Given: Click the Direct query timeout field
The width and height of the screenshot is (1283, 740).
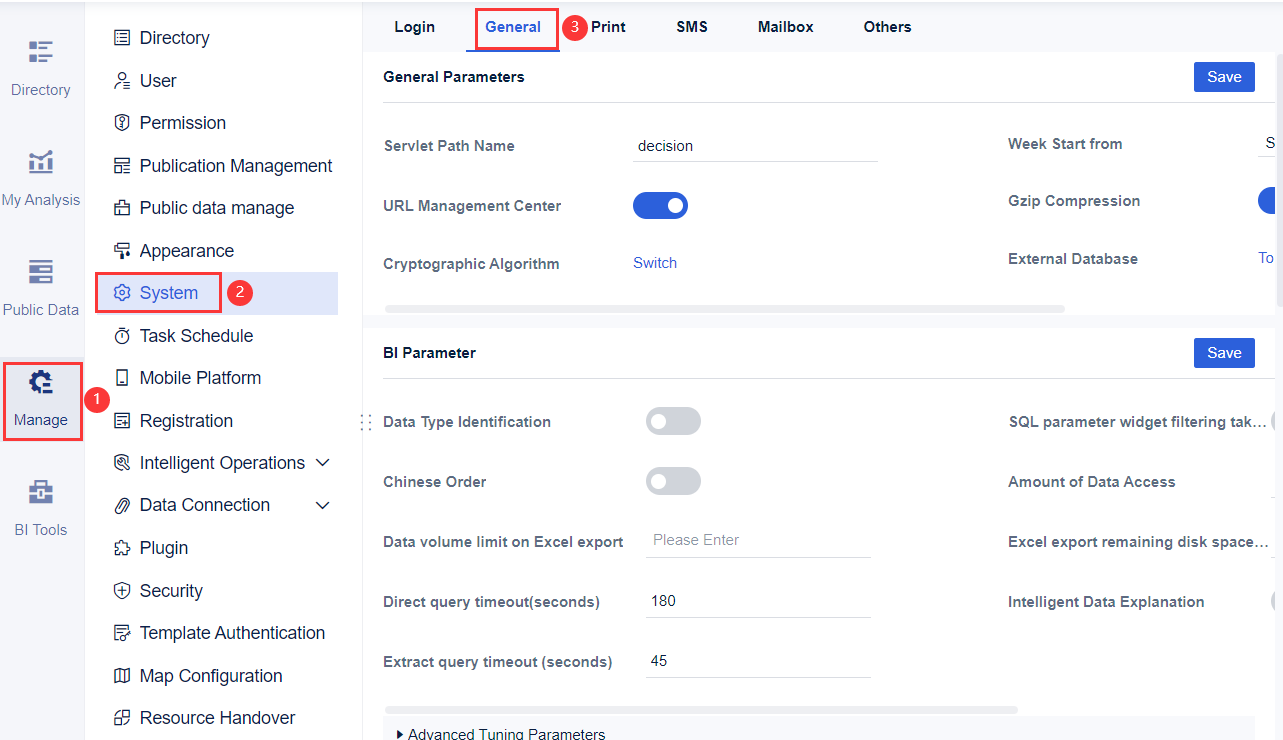Looking at the screenshot, I should [x=757, y=601].
